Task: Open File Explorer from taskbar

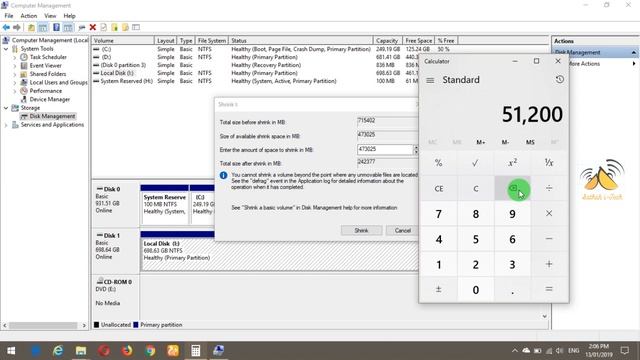Action: coord(81,351)
